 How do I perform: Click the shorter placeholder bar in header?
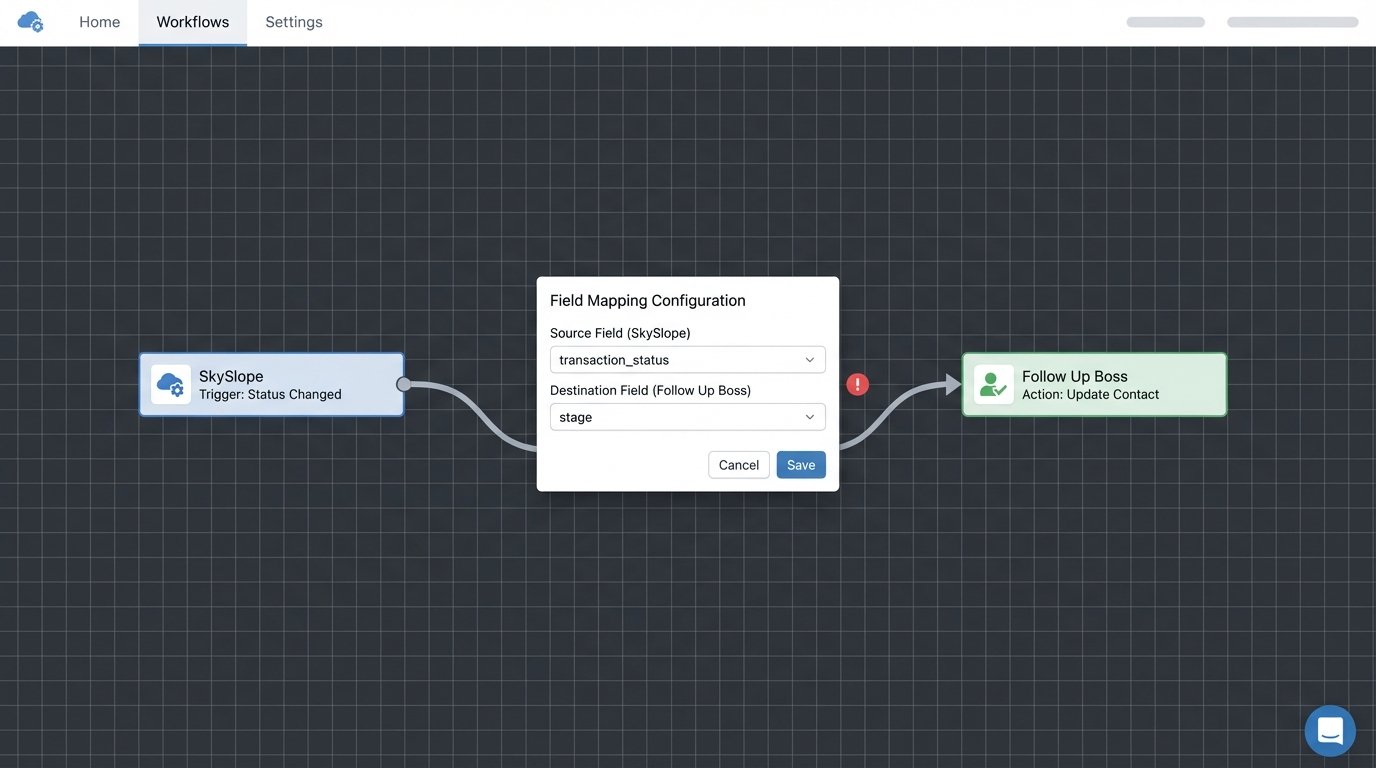[1165, 22]
